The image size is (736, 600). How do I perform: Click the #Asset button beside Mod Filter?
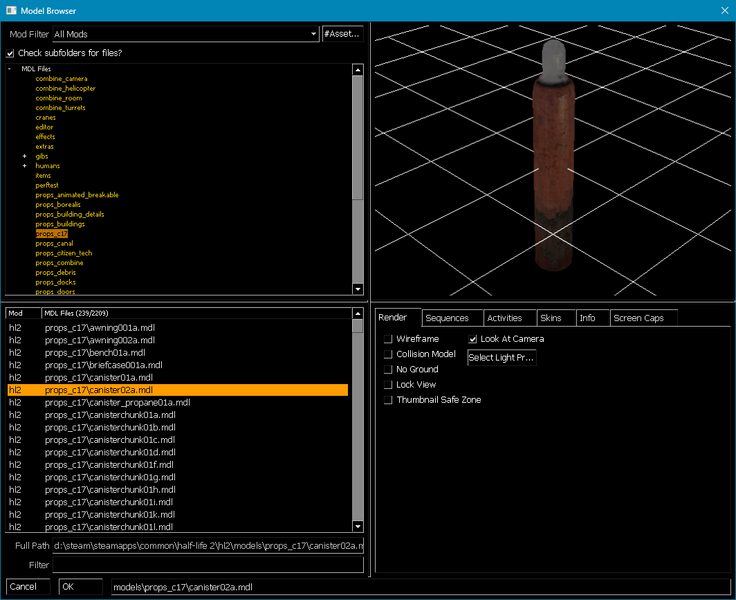click(x=342, y=34)
